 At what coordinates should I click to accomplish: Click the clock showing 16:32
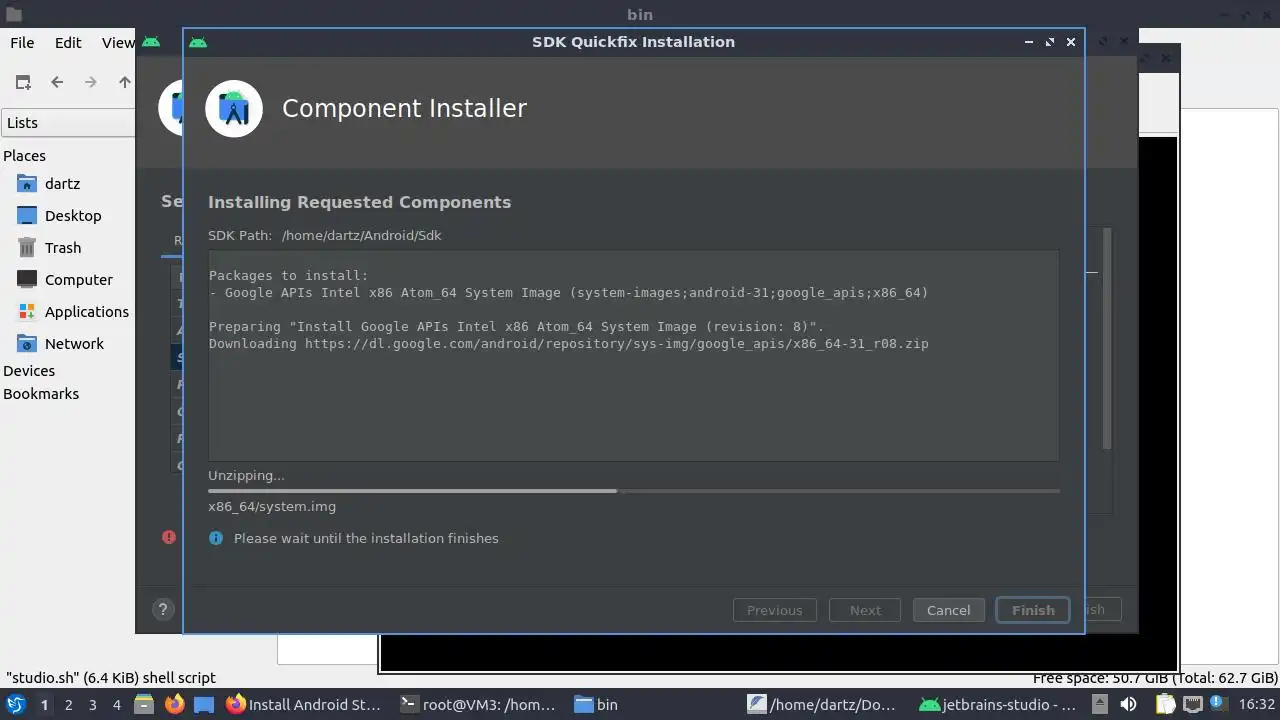[1257, 704]
